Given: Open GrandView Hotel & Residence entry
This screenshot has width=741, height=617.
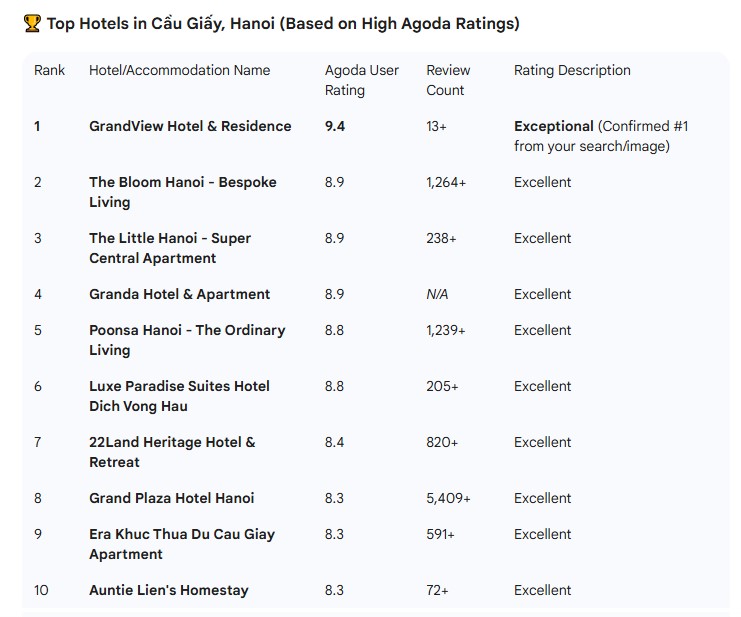Looking at the screenshot, I should 190,126.
